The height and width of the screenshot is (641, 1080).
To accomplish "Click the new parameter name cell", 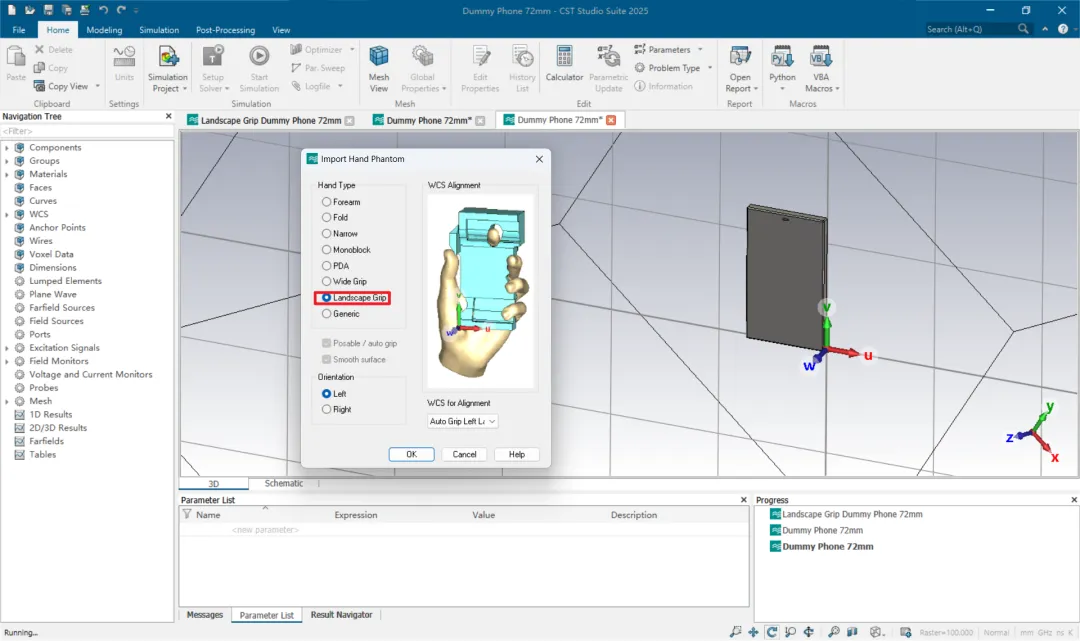I will click(x=265, y=529).
